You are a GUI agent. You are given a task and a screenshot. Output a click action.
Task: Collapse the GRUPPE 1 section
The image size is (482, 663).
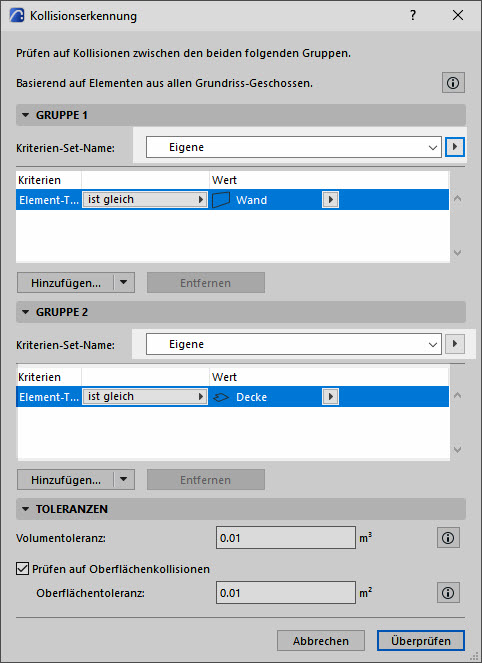point(26,115)
